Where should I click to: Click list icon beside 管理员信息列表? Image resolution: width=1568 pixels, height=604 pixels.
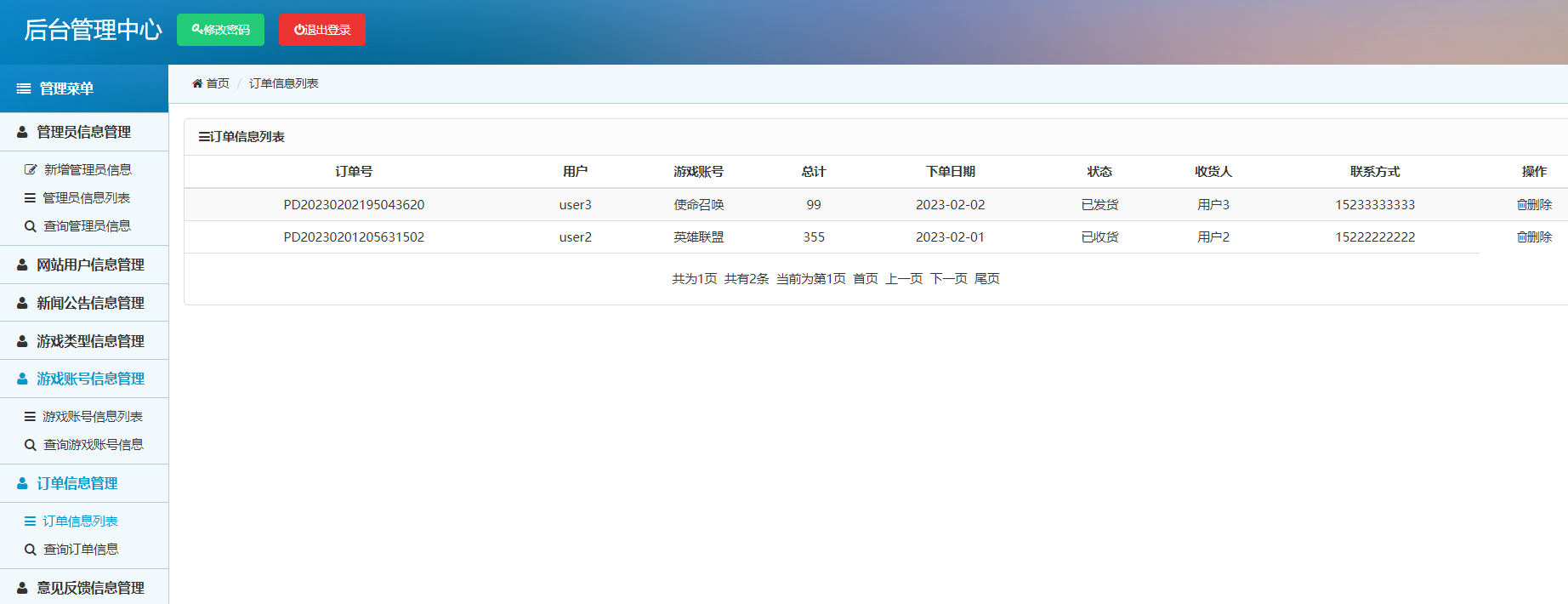tap(30, 197)
